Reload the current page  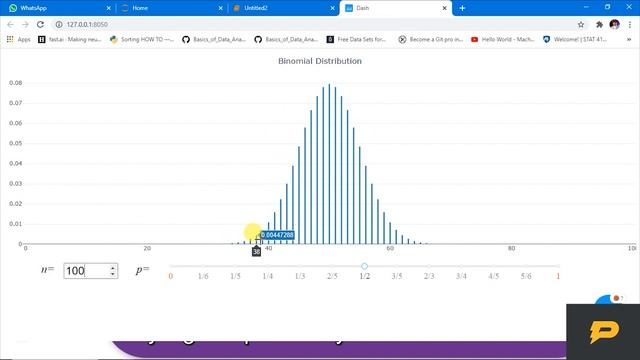click(40, 24)
